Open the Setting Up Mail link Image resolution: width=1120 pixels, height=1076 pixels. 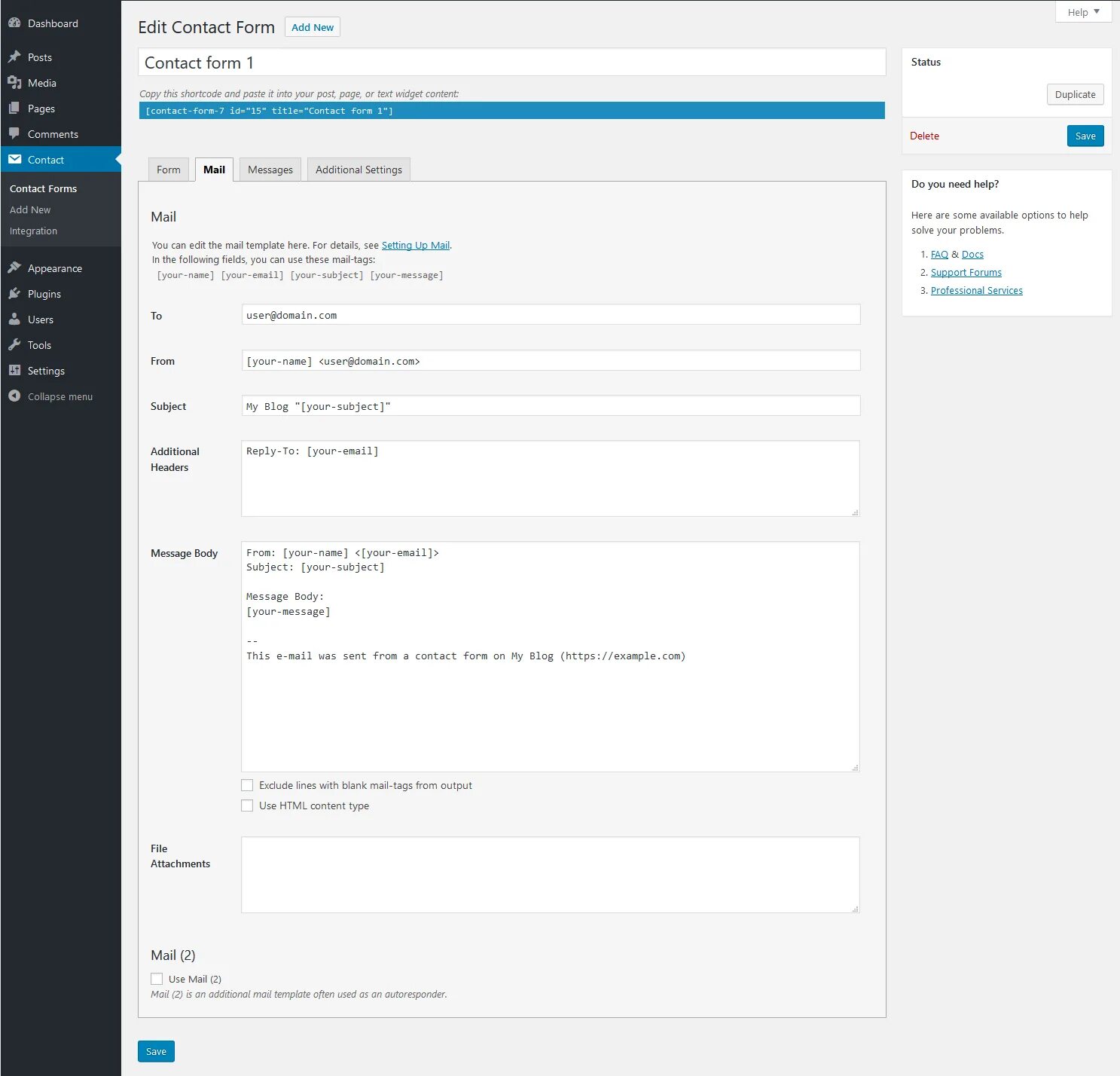416,245
